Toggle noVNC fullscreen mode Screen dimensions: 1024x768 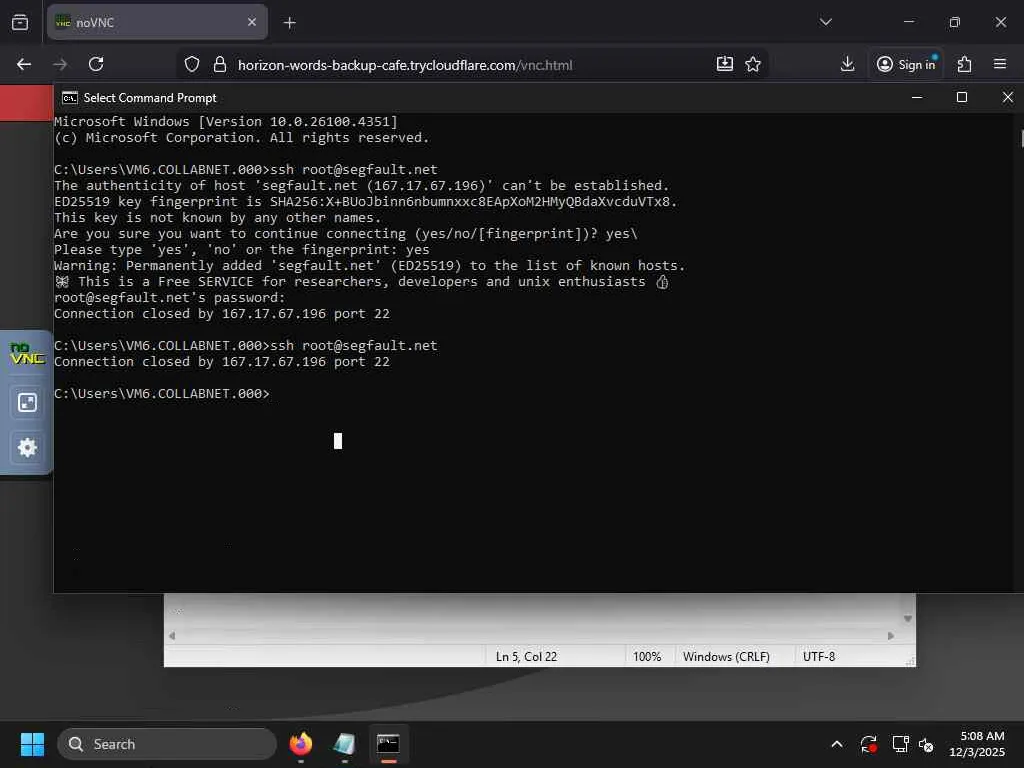click(x=27, y=402)
